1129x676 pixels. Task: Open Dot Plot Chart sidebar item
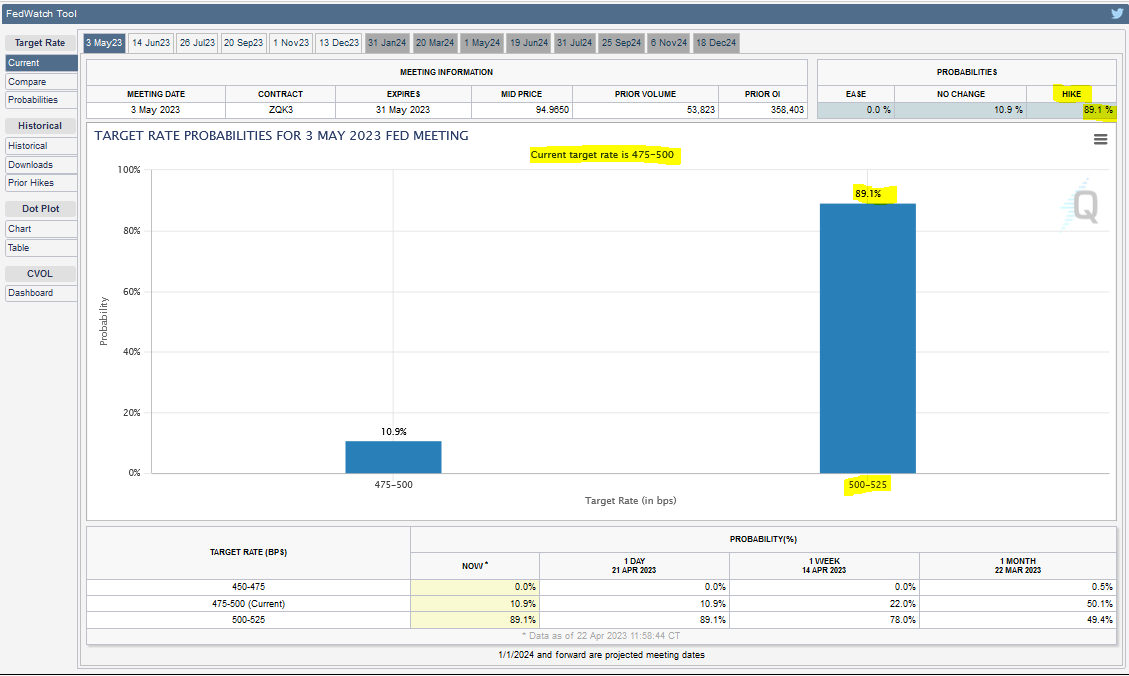(41, 229)
